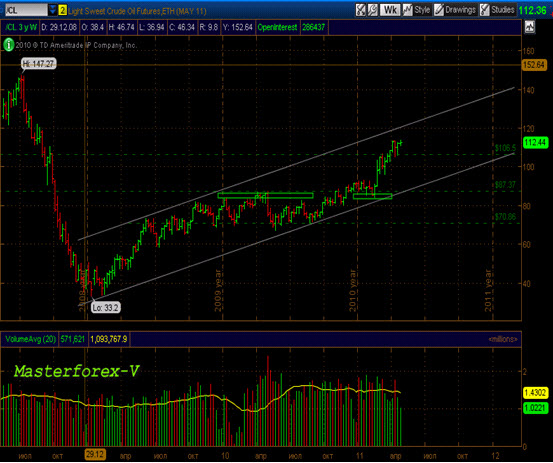Click the 286437 open interest value
Screen dimensions: 553x463
point(314,27)
